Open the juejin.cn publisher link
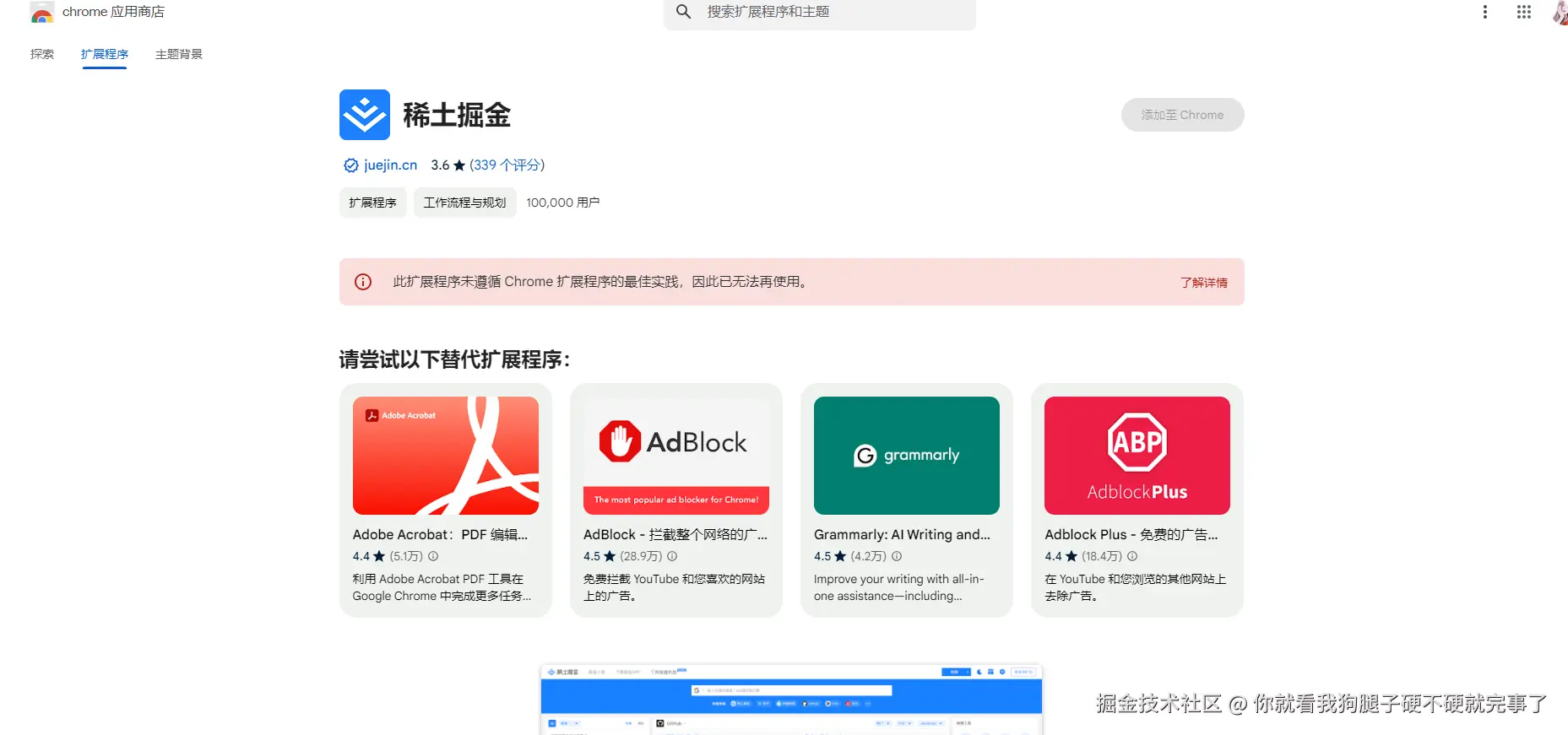 390,165
